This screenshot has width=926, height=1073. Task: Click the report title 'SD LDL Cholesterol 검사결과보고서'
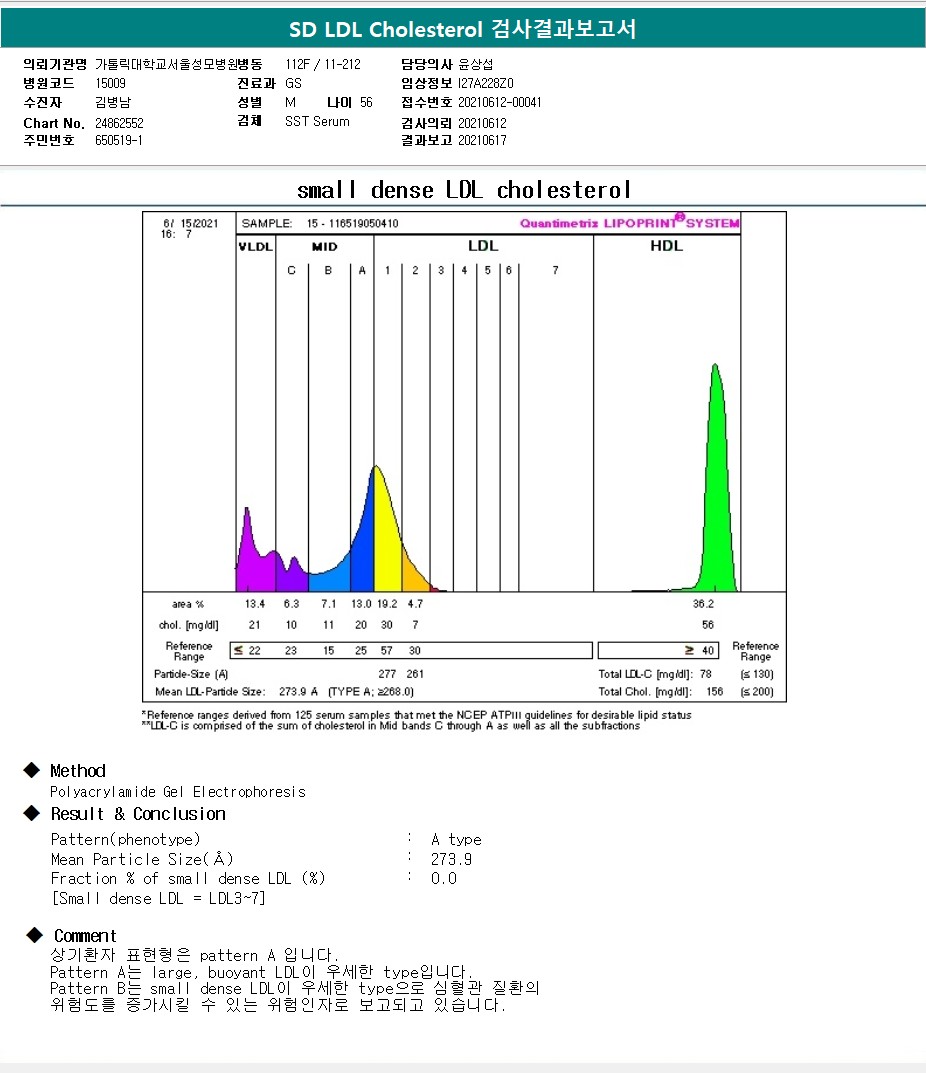[463, 29]
